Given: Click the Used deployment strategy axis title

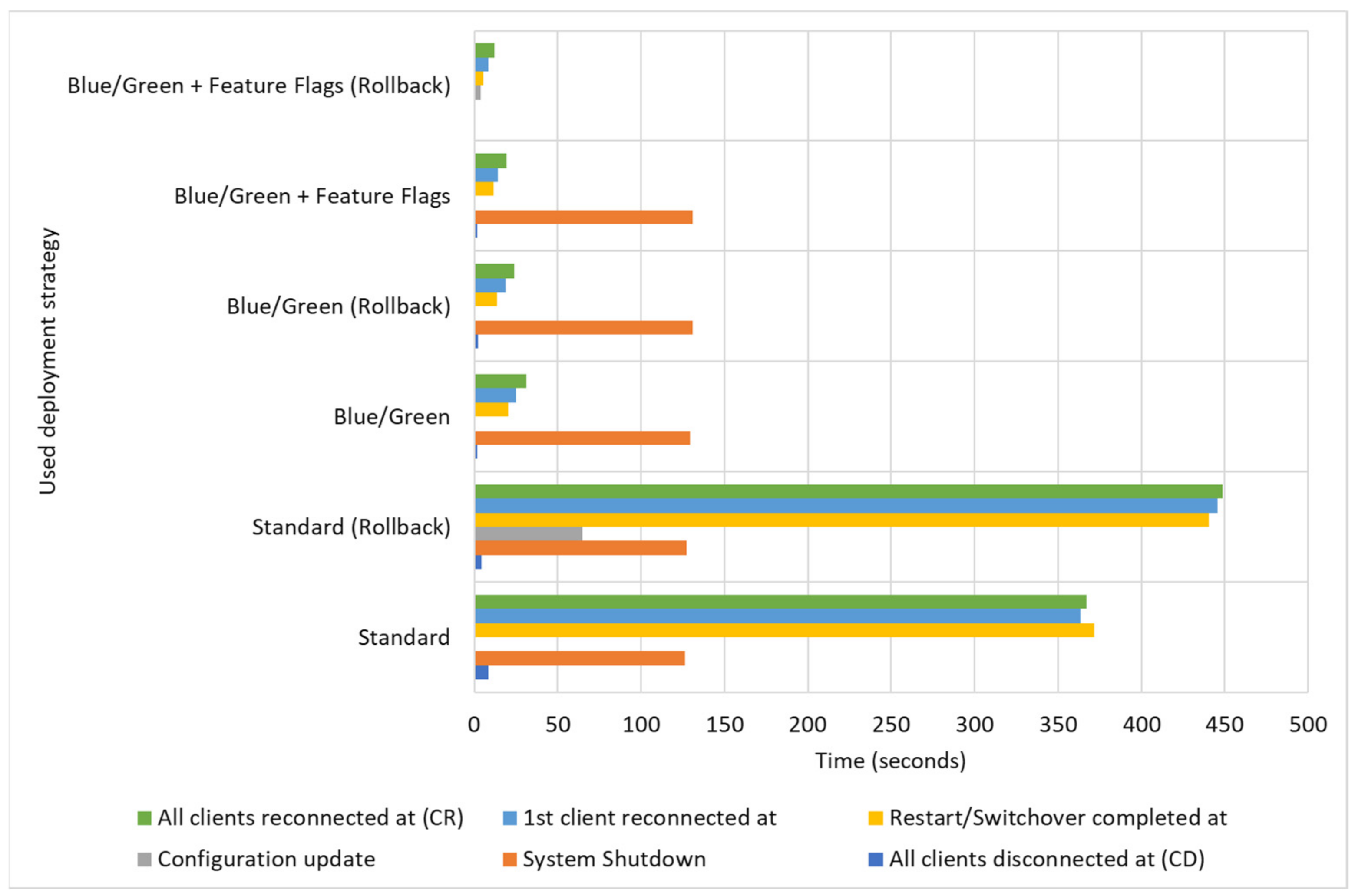Looking at the screenshot, I should [48, 361].
